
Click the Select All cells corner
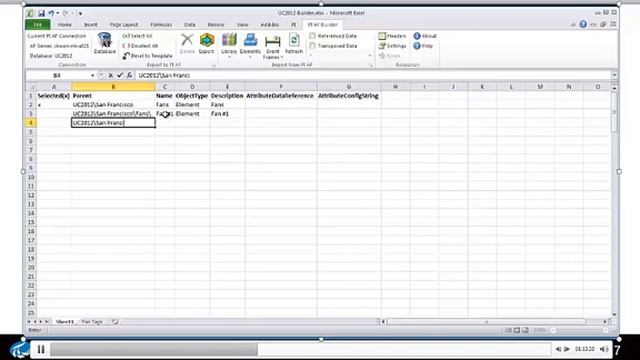(31, 87)
